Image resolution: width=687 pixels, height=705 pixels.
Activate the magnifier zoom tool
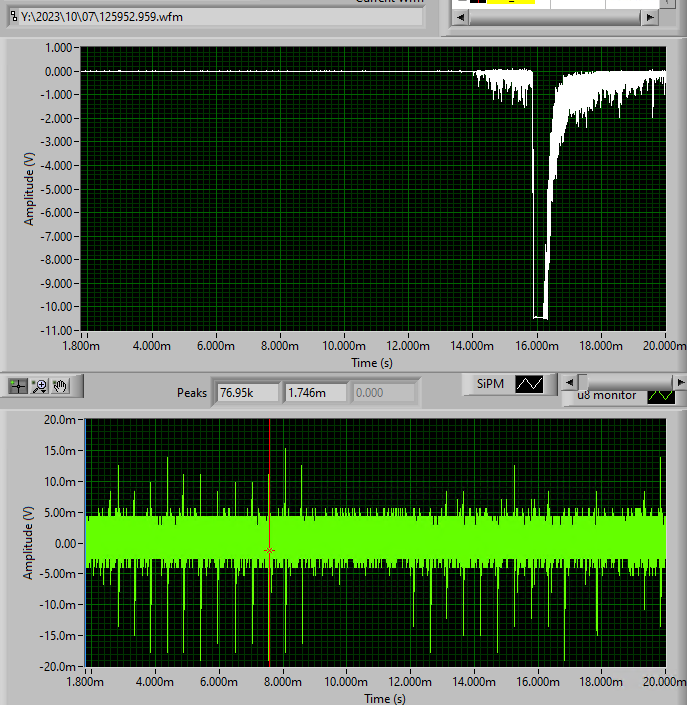(40, 385)
